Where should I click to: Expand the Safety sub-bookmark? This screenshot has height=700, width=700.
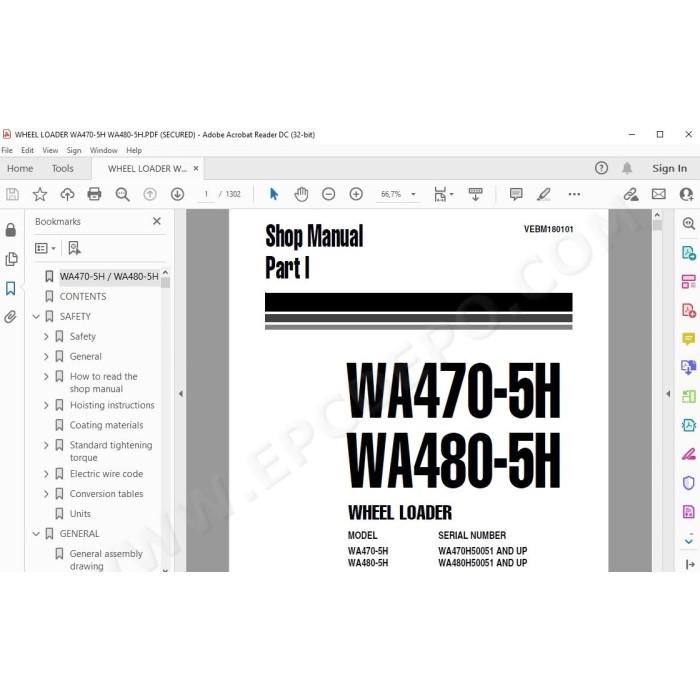tap(46, 336)
